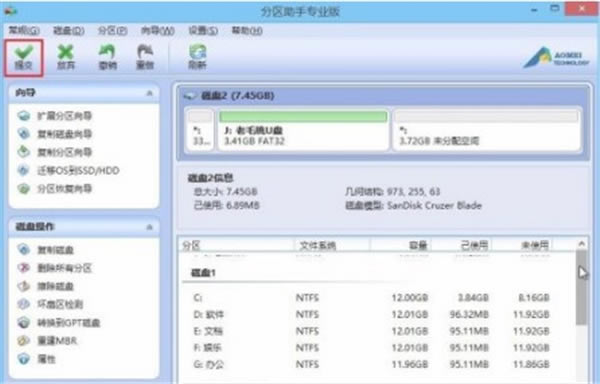
Task: Click the 分区 column header
Action: point(236,245)
